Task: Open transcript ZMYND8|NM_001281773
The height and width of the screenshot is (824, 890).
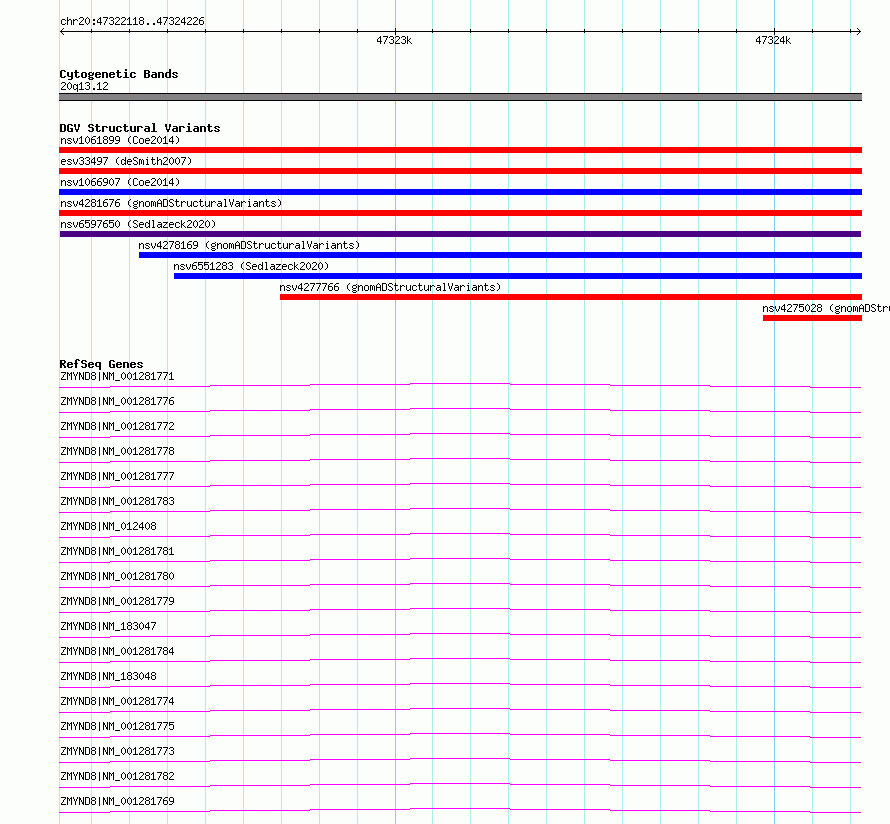Action: [x=117, y=751]
